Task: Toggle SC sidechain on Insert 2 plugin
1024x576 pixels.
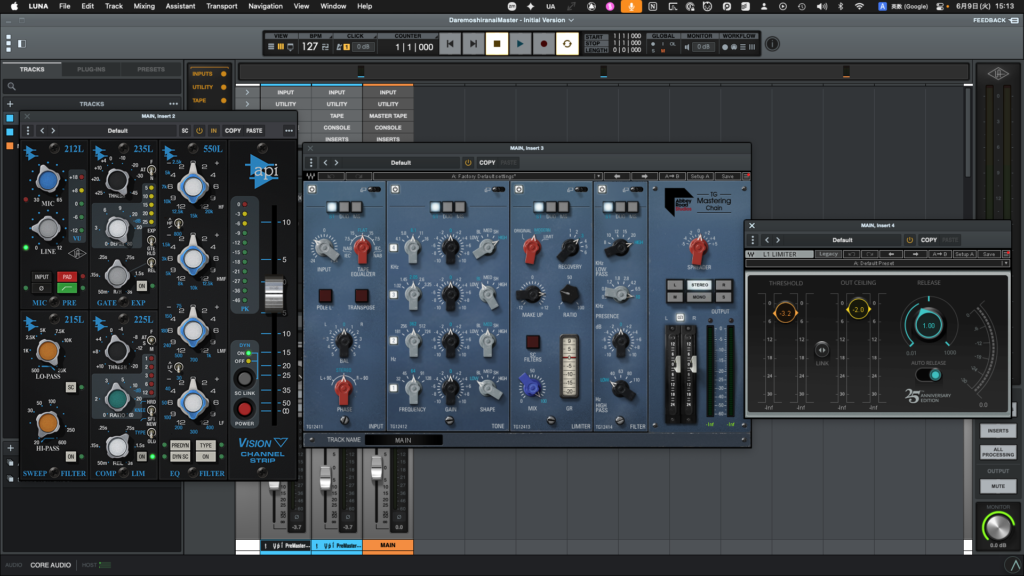Action: (x=185, y=131)
